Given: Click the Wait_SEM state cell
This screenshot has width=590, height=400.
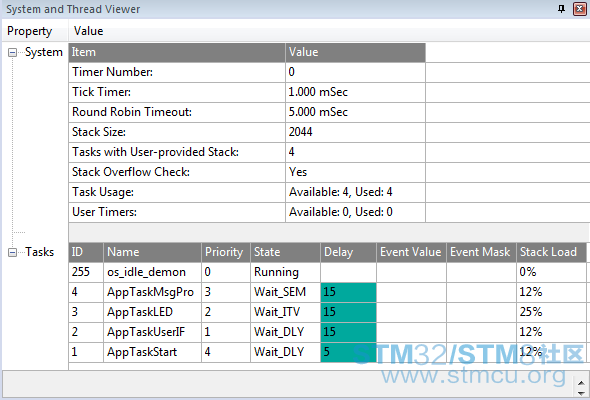Looking at the screenshot, I should [286, 292].
